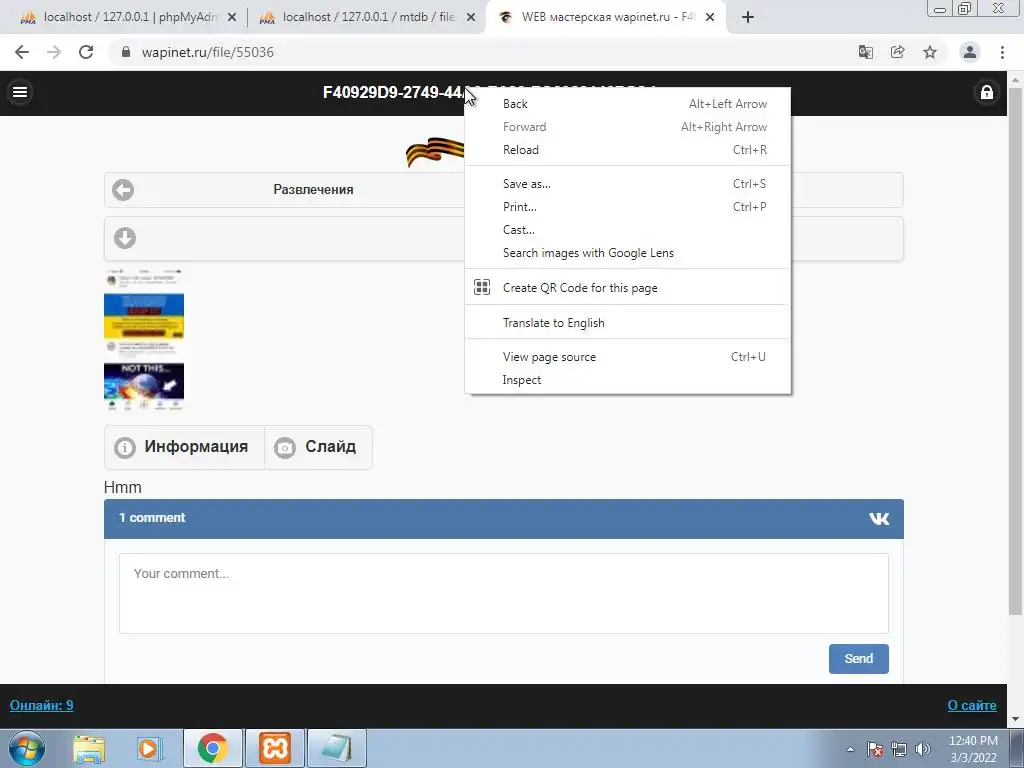Choose Translate to English
Screen dimensions: 1024x768
point(627,323)
